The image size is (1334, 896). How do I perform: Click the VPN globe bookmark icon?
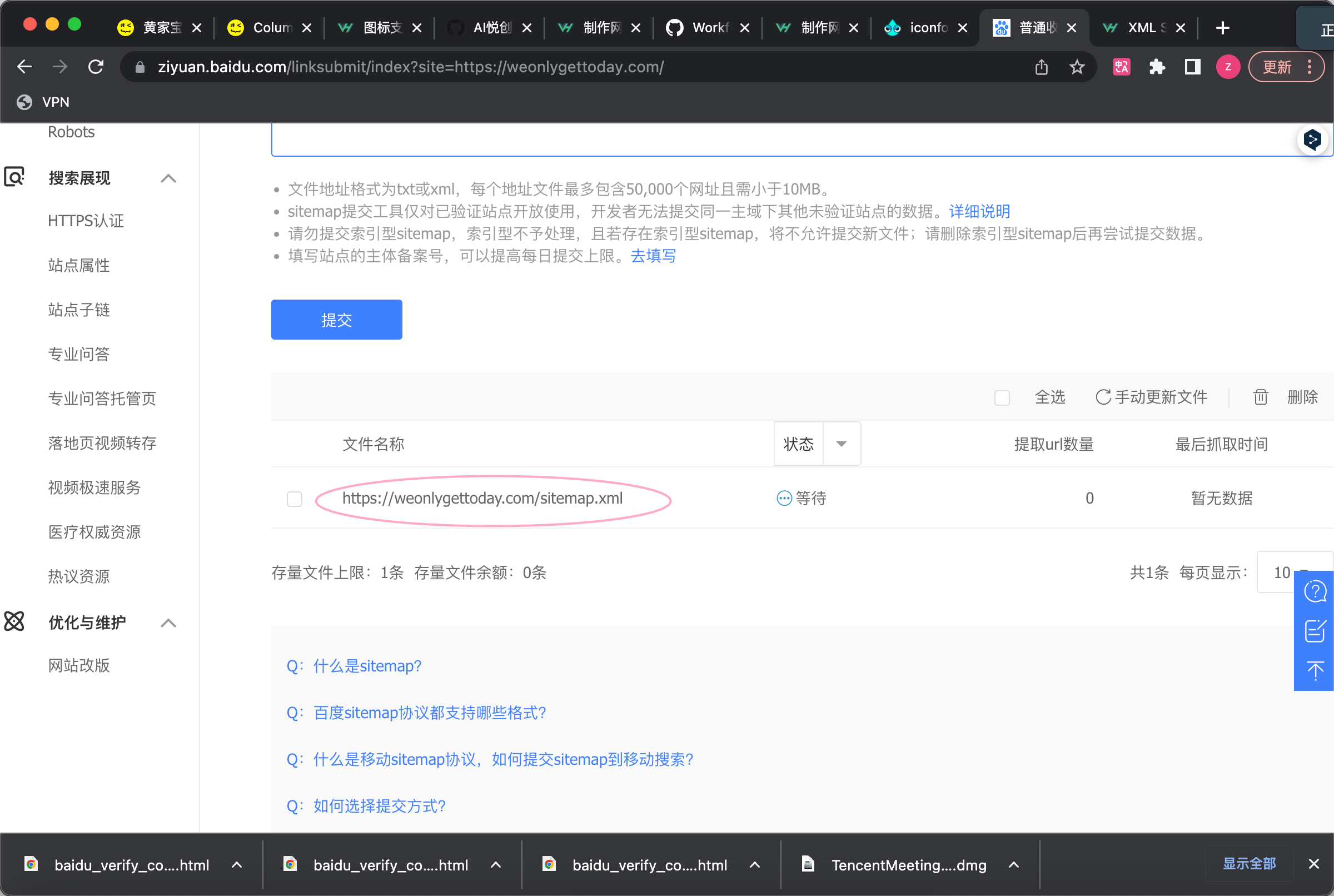[x=24, y=102]
